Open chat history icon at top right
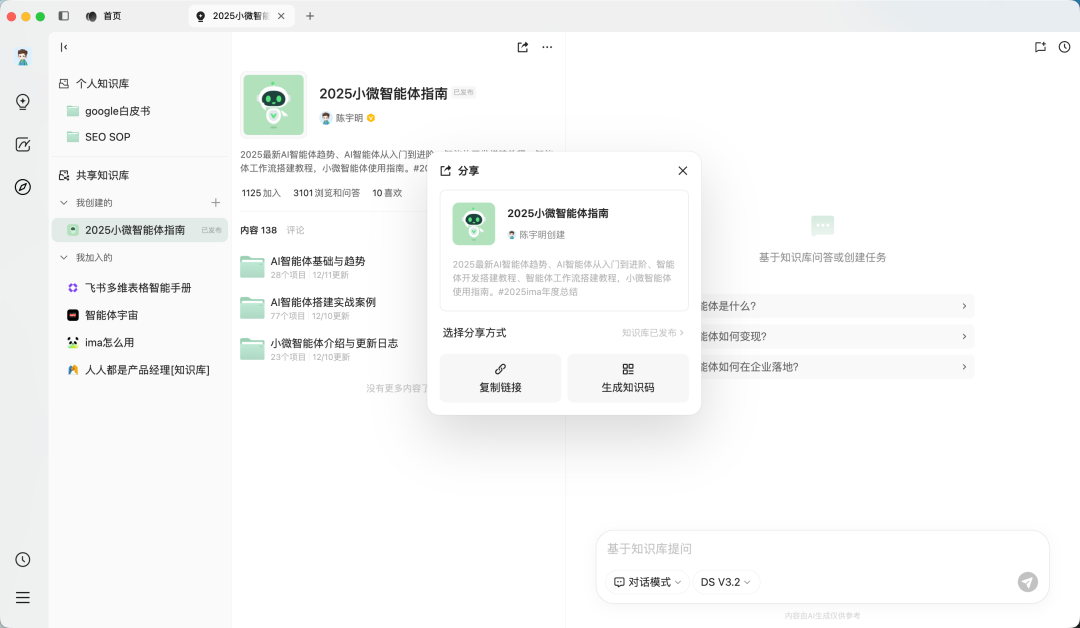Screen dimensions: 1080x628 point(1064,47)
